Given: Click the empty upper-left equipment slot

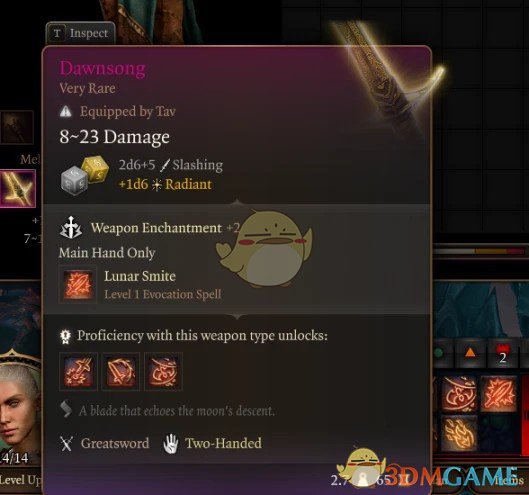Looking at the screenshot, I should tap(17, 127).
